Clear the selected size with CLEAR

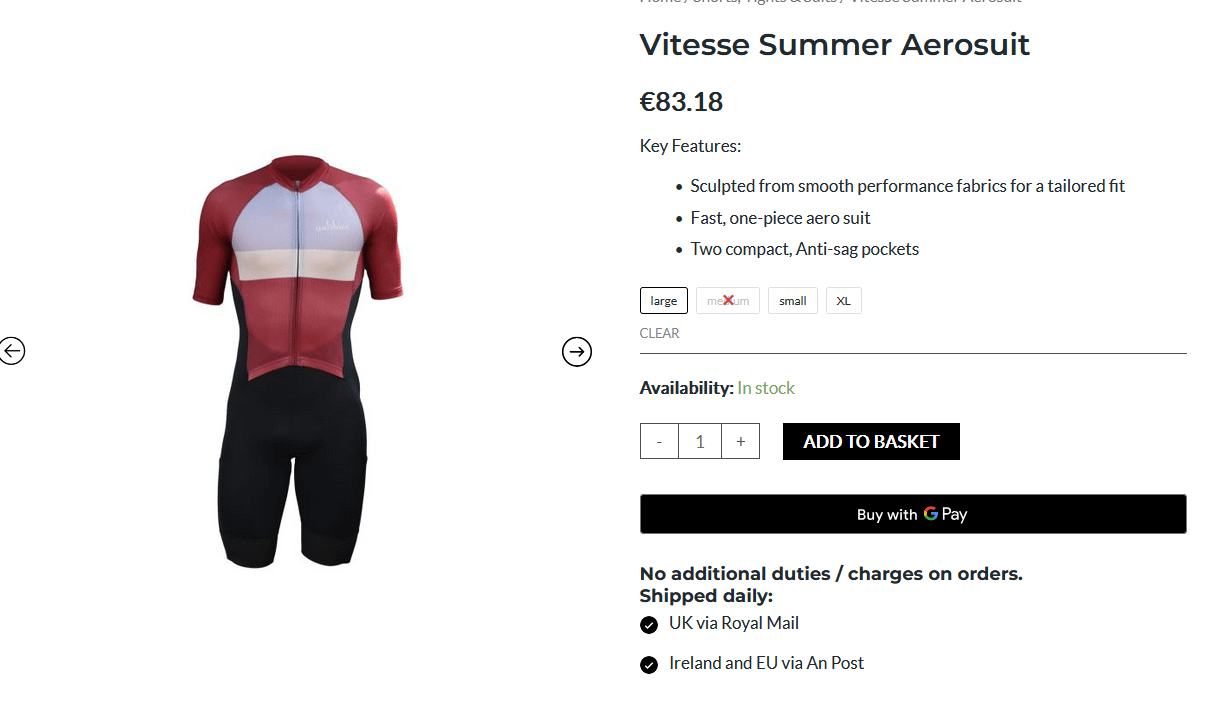tap(659, 334)
